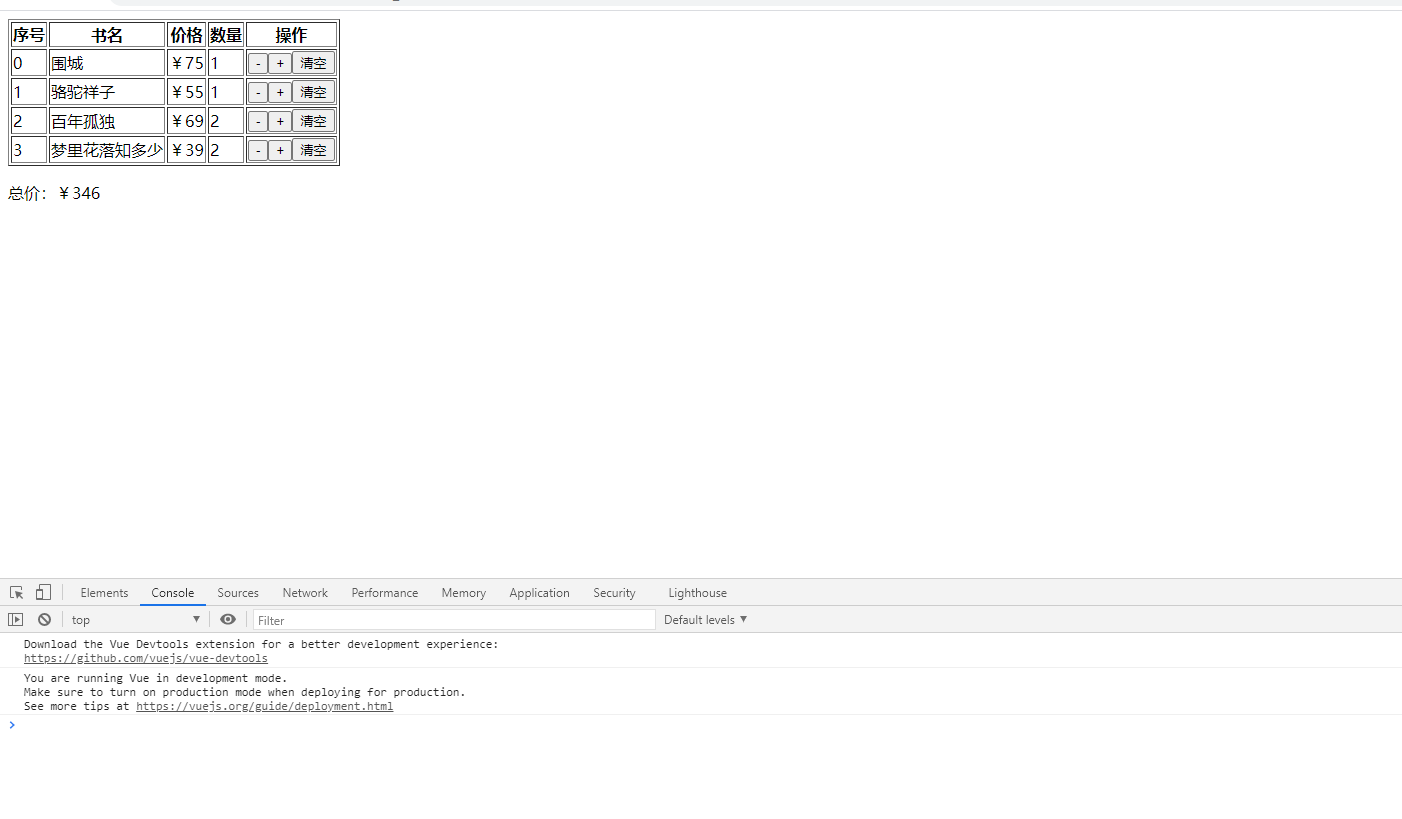Click 清空 on the 梦里花落知多少 row
The width and height of the screenshot is (1402, 819).
(313, 149)
